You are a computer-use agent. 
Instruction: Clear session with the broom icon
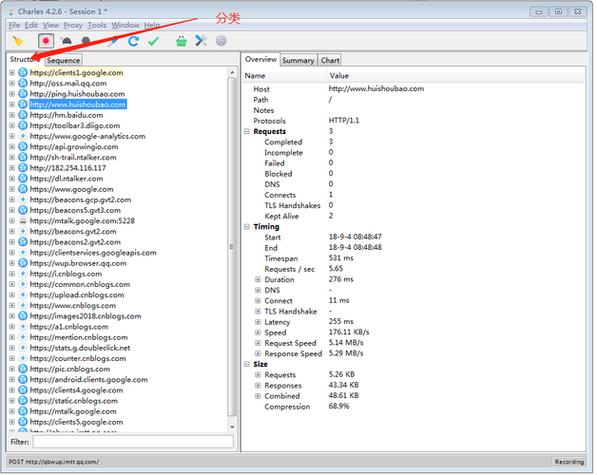pos(18,41)
